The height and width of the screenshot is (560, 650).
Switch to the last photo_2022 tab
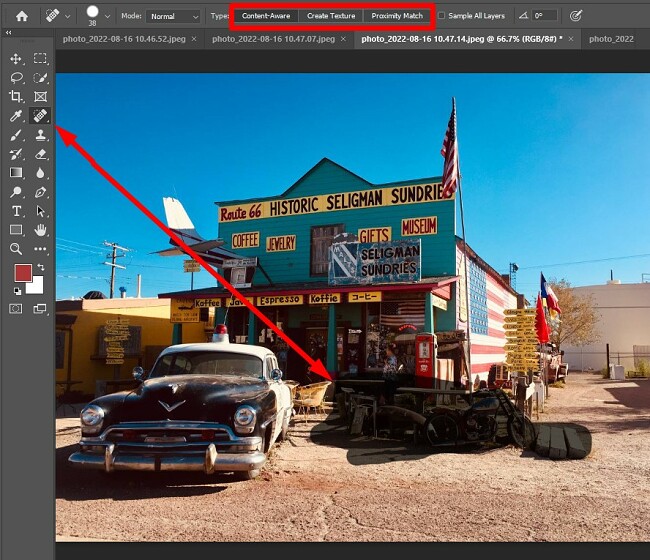coord(611,39)
